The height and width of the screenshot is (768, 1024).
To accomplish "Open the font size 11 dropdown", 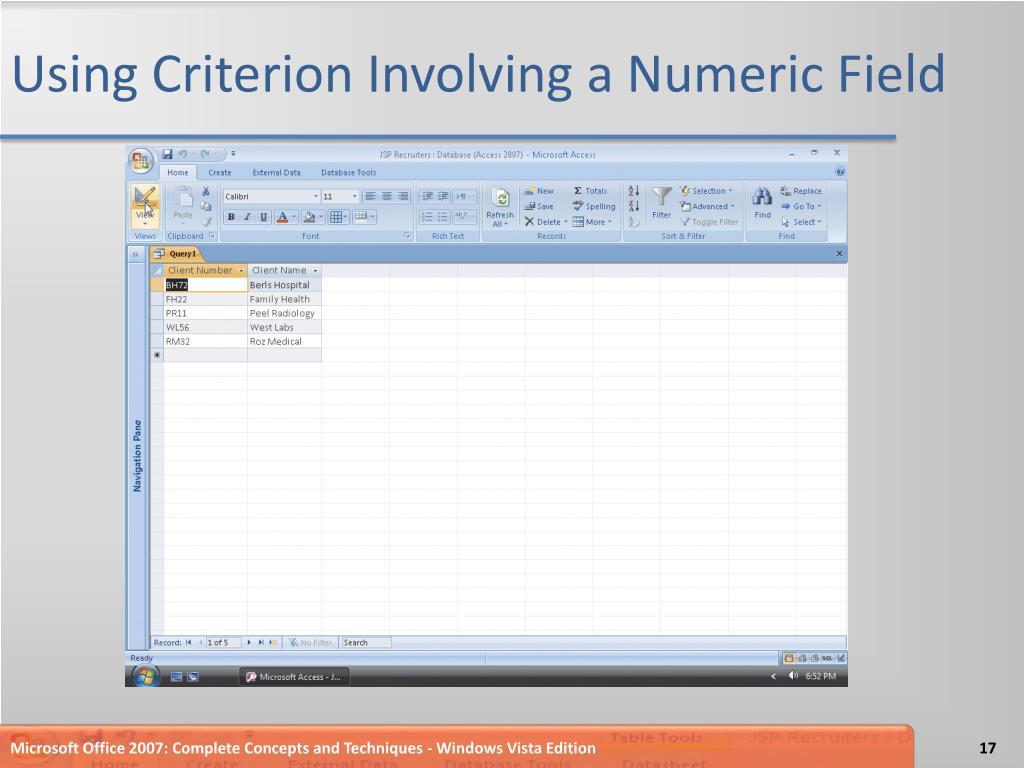I will [355, 197].
